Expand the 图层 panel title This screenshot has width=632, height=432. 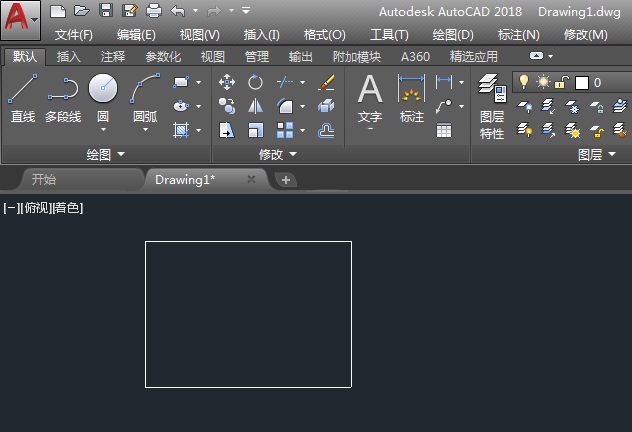point(597,154)
